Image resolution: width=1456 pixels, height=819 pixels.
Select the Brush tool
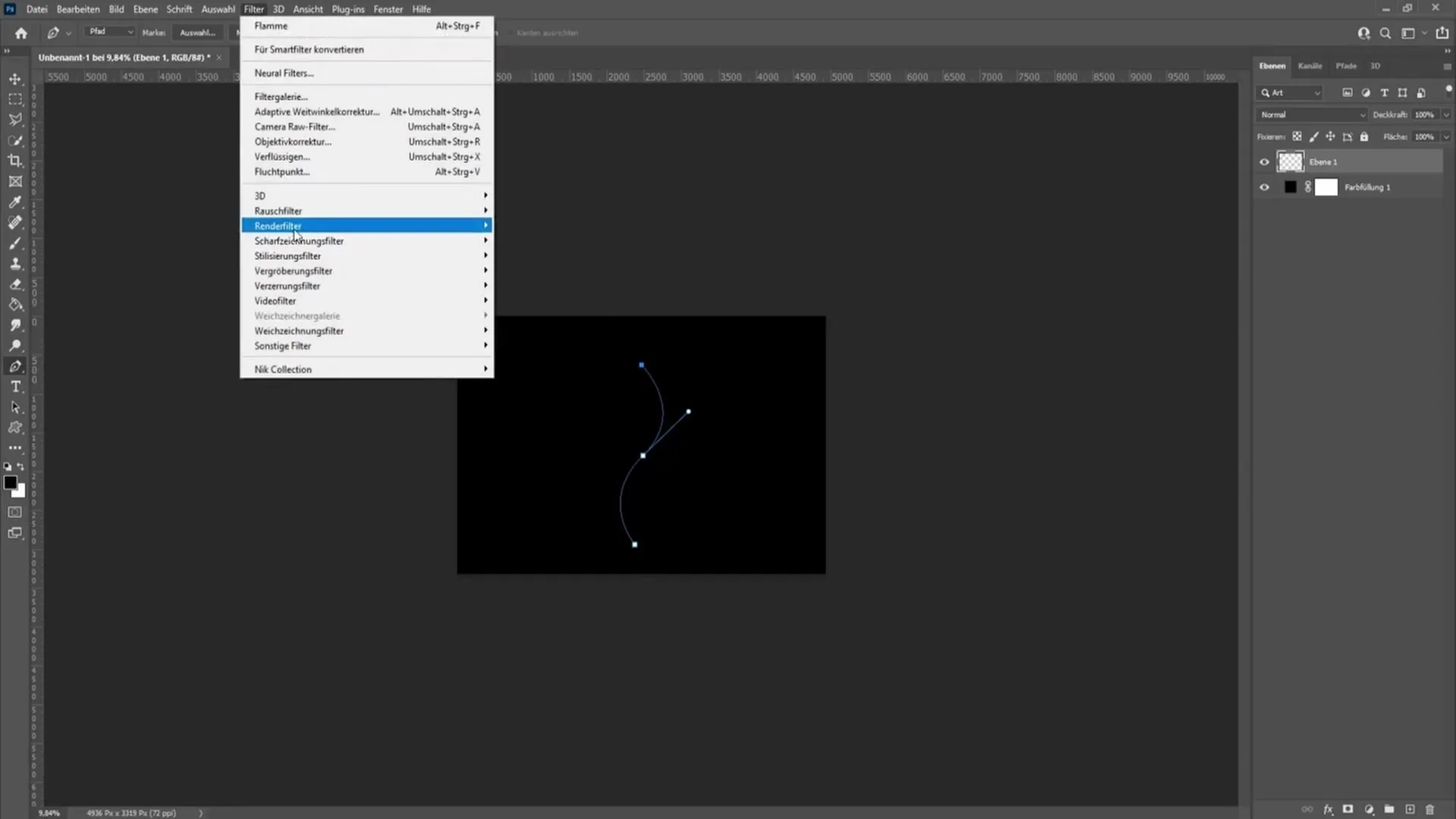pyautogui.click(x=15, y=243)
